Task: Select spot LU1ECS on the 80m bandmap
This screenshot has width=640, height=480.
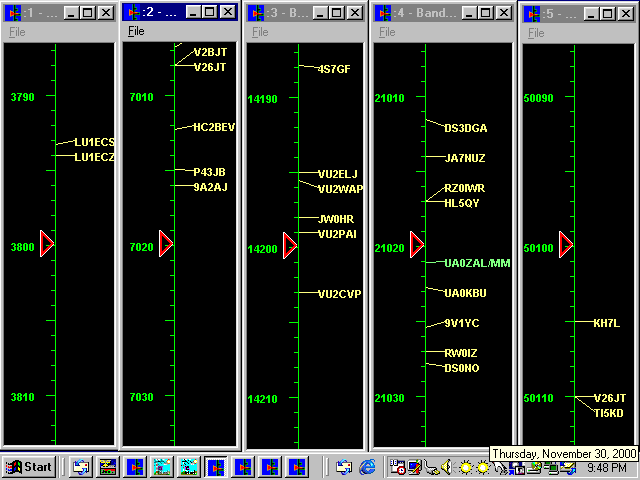Action: pos(94,142)
